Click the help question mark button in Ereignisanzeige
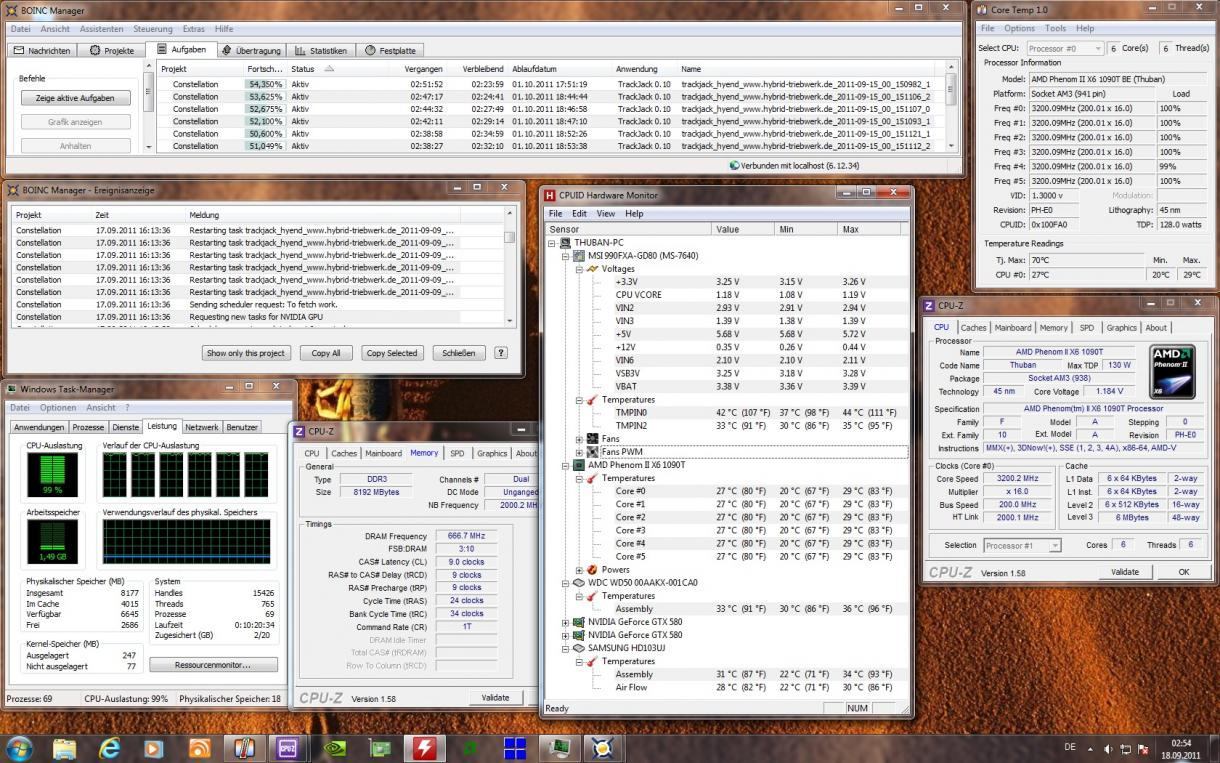Screen dimensions: 1220x763 [501, 353]
